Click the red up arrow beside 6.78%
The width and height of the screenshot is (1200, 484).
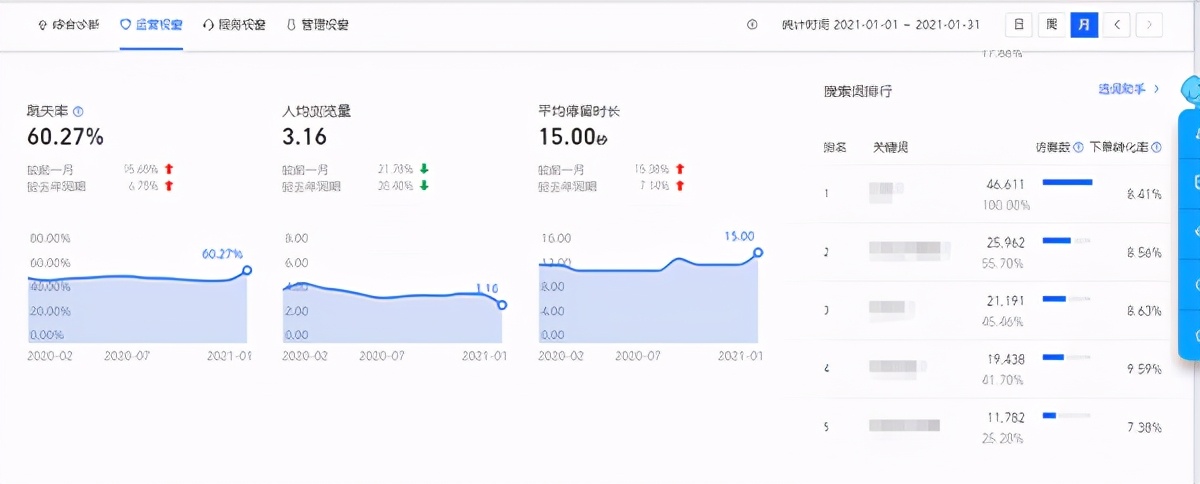coord(168,186)
